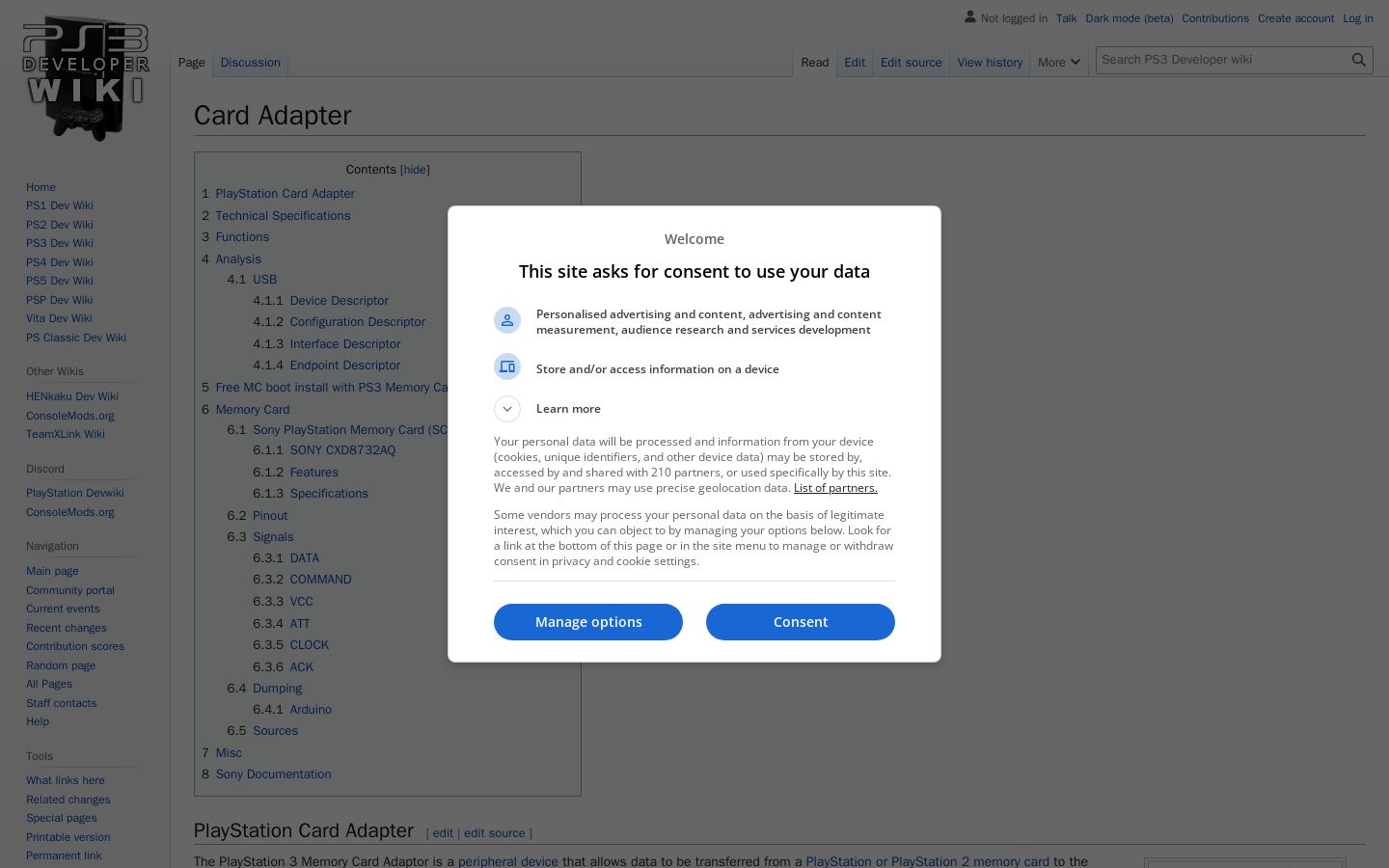Jump to PlayStation Card Adapter contents entry
This screenshot has width=1389, height=868.
[x=285, y=194]
